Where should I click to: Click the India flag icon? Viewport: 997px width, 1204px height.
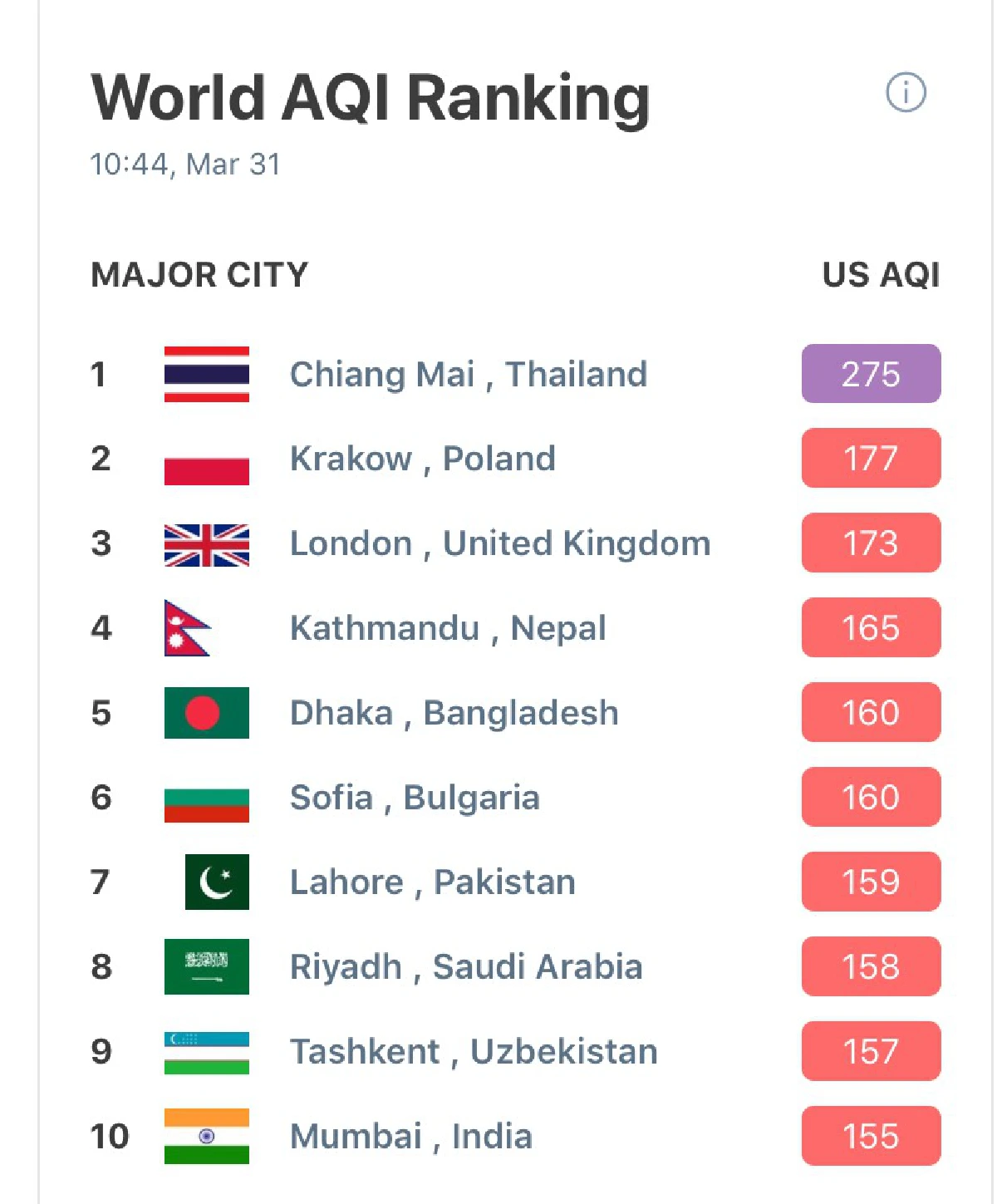pos(207,1136)
